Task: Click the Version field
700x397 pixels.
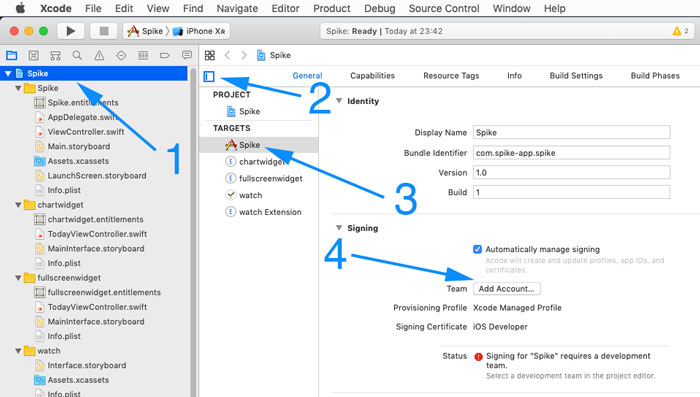Action: (571, 172)
